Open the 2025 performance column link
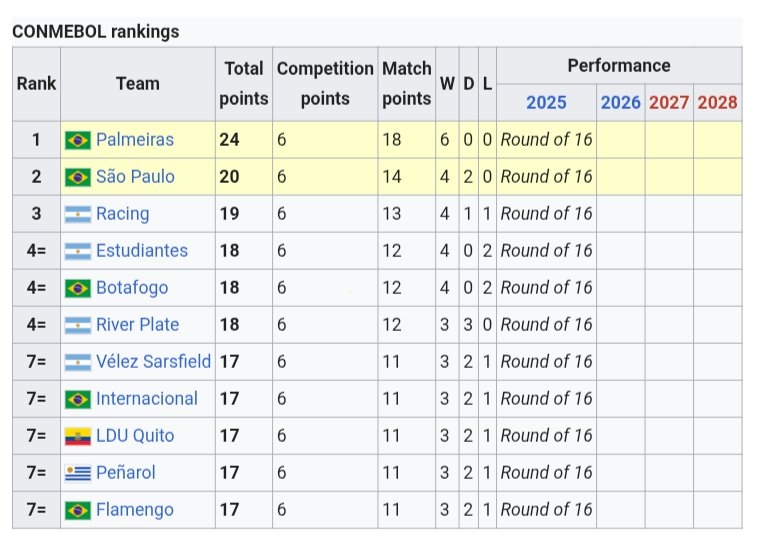Screen dimensions: 759x547 click(x=546, y=103)
